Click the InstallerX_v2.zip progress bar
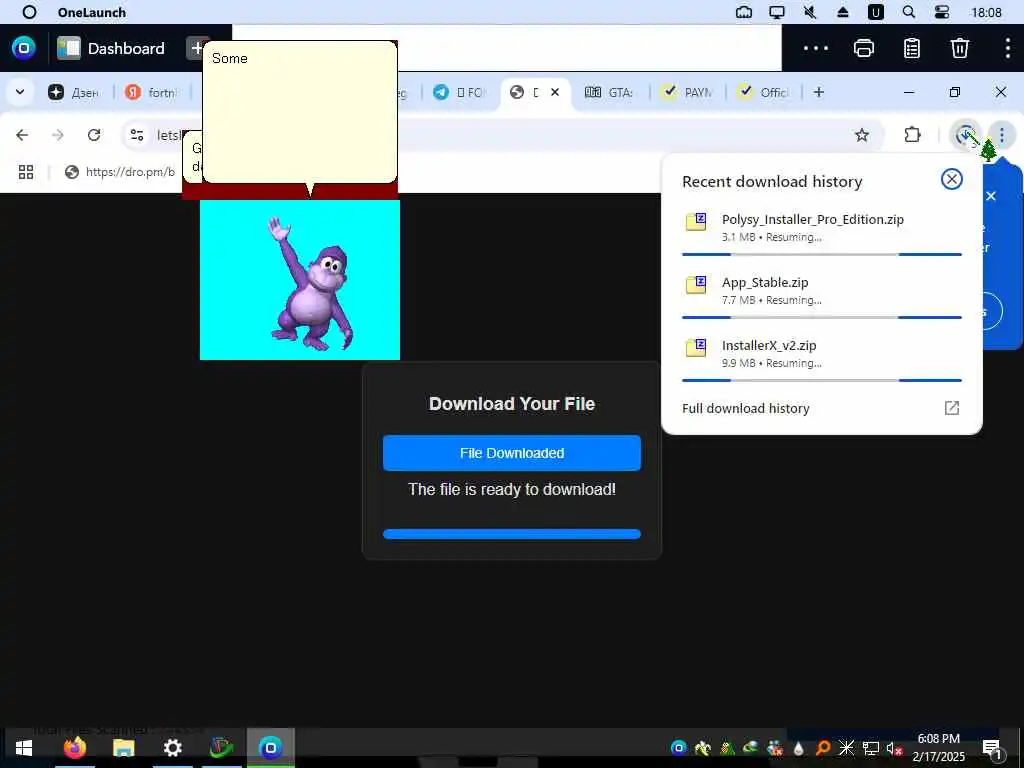 pyautogui.click(x=822, y=380)
